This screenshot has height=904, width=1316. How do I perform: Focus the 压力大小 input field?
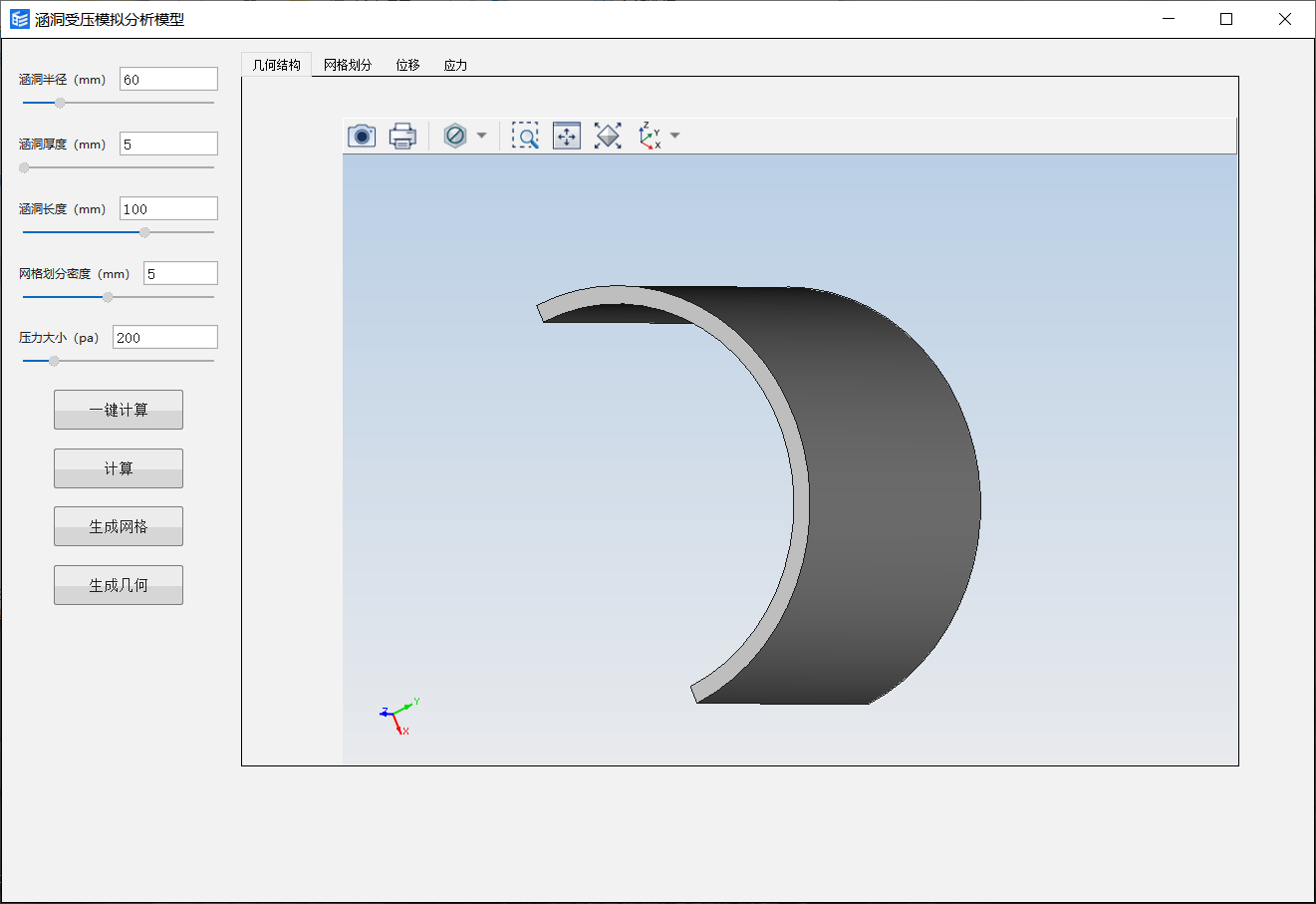click(x=165, y=337)
